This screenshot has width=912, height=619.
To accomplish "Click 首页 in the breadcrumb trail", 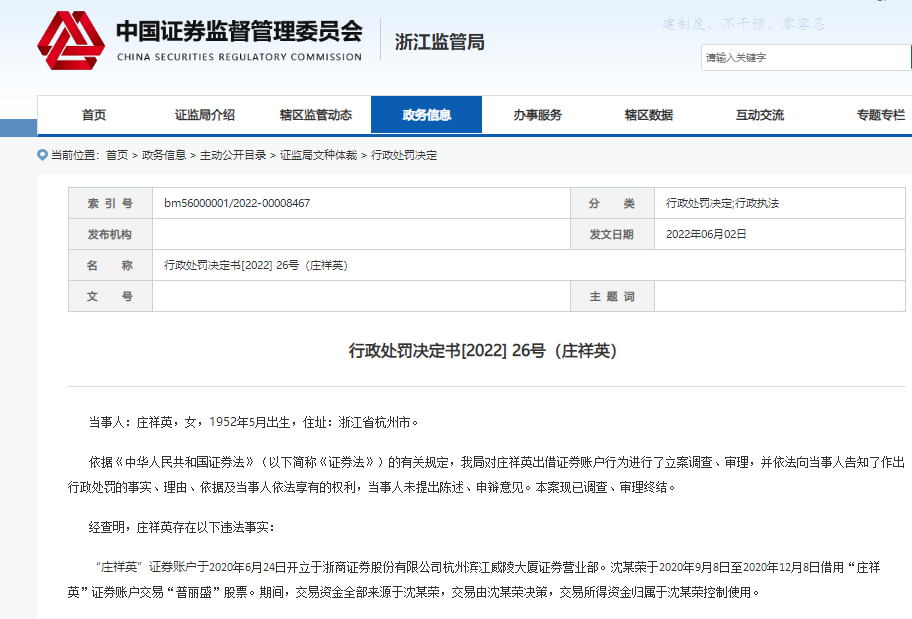I will pos(117,155).
